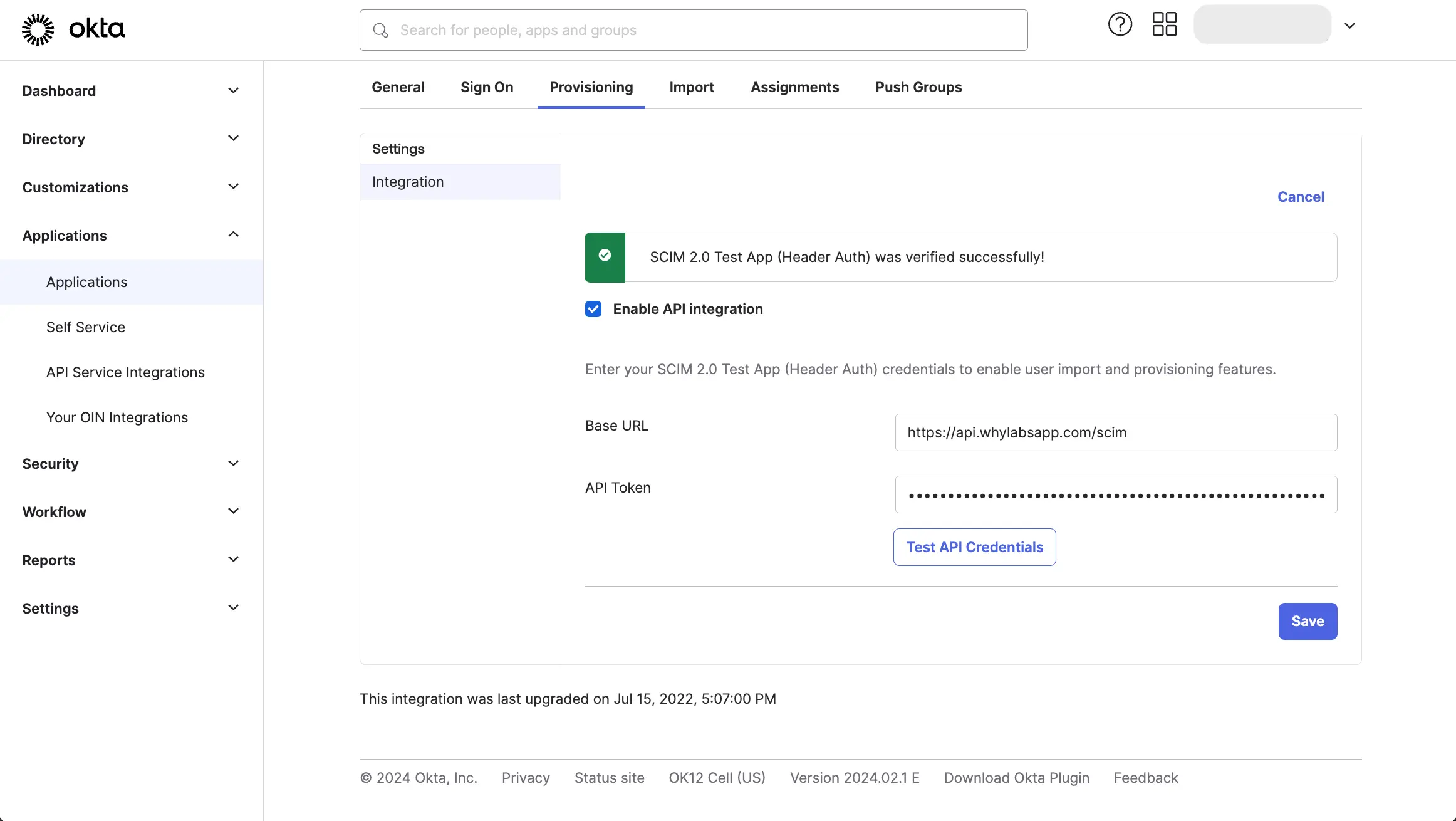Click the Base URL input field
Screen dimensions: 1456x821
coord(1115,432)
